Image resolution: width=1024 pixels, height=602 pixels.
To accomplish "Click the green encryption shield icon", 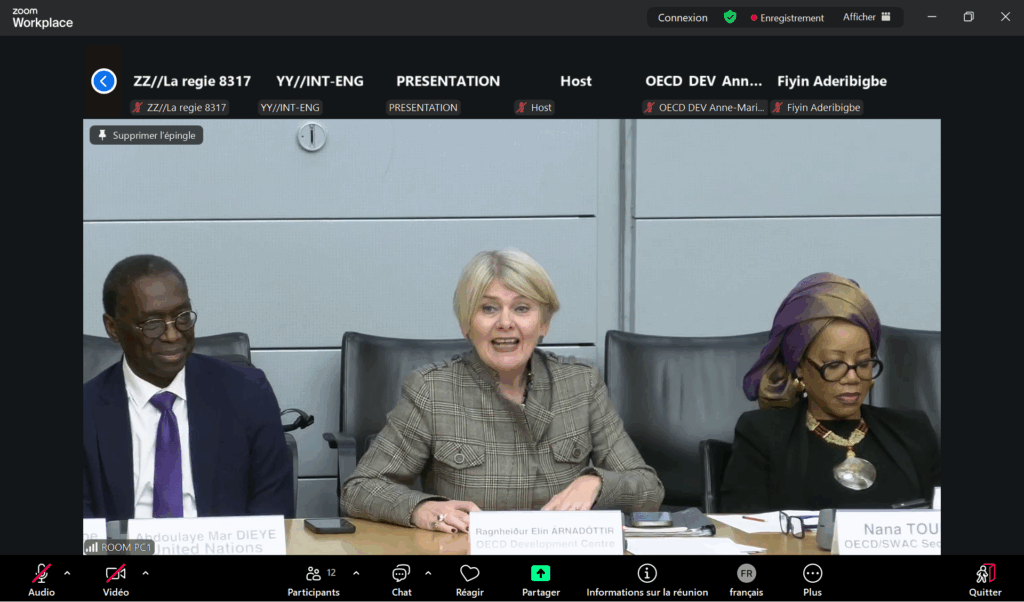I will 730,17.
